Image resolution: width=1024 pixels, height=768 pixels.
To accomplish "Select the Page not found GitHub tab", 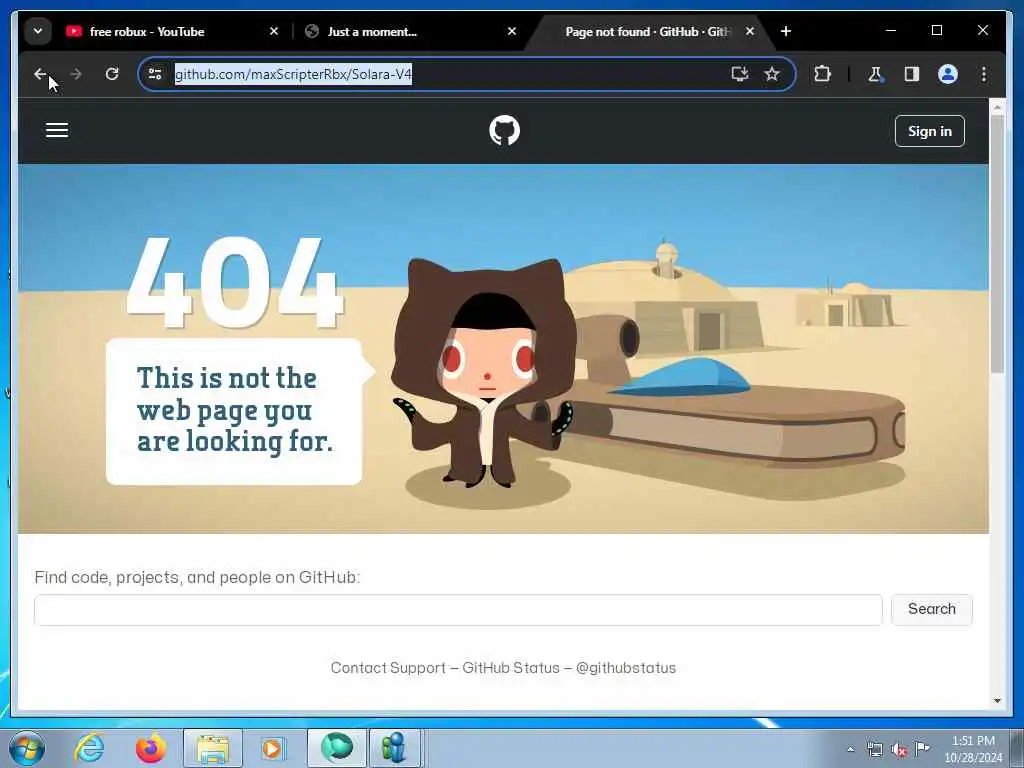I will [x=648, y=31].
